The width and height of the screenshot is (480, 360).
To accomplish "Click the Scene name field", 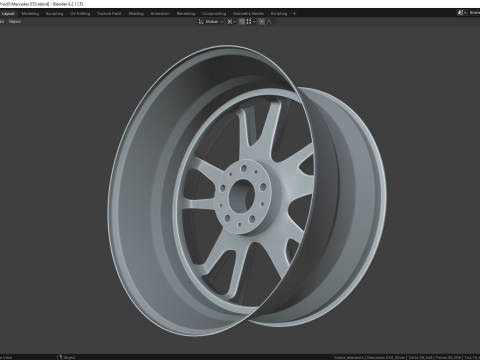I will pyautogui.click(x=474, y=13).
